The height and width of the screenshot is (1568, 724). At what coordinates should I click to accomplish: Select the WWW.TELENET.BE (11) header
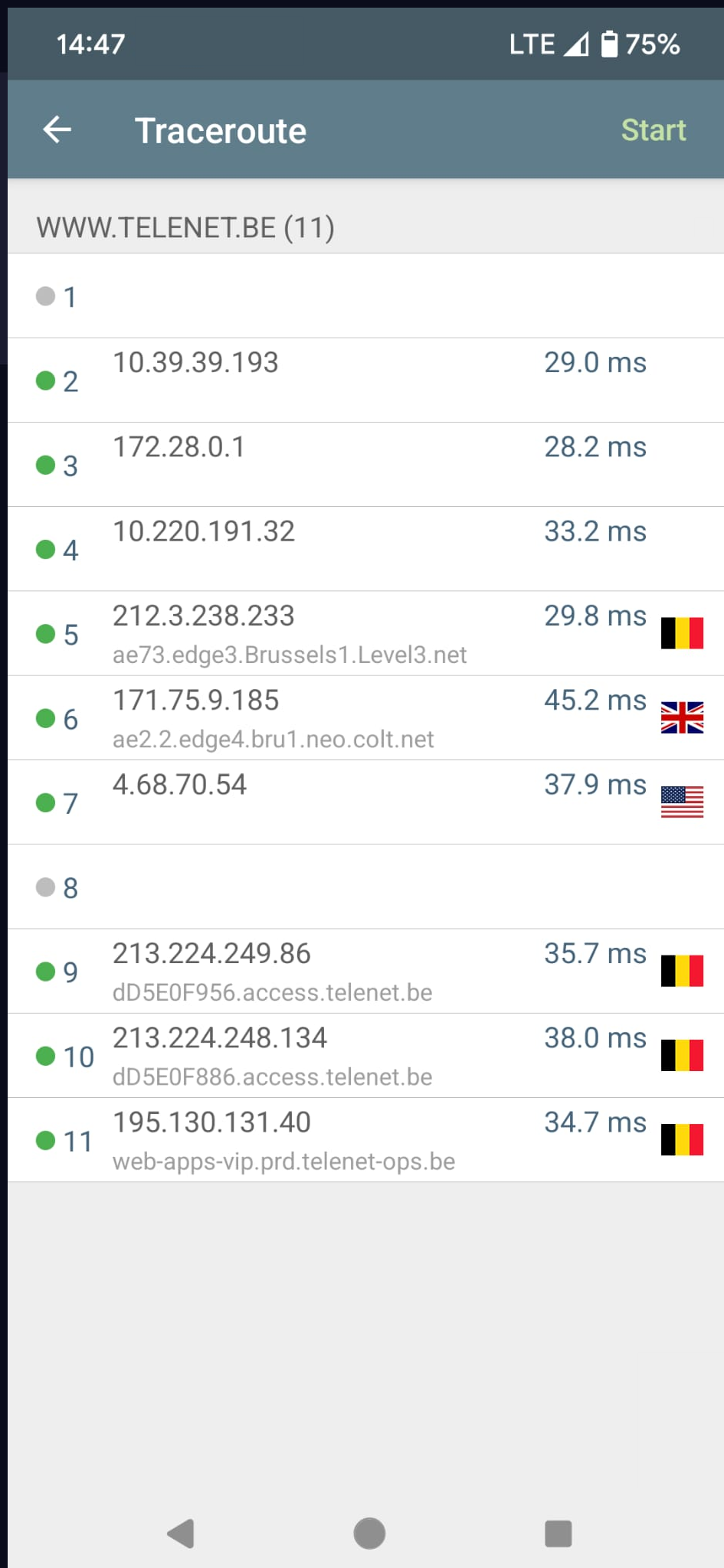[185, 227]
